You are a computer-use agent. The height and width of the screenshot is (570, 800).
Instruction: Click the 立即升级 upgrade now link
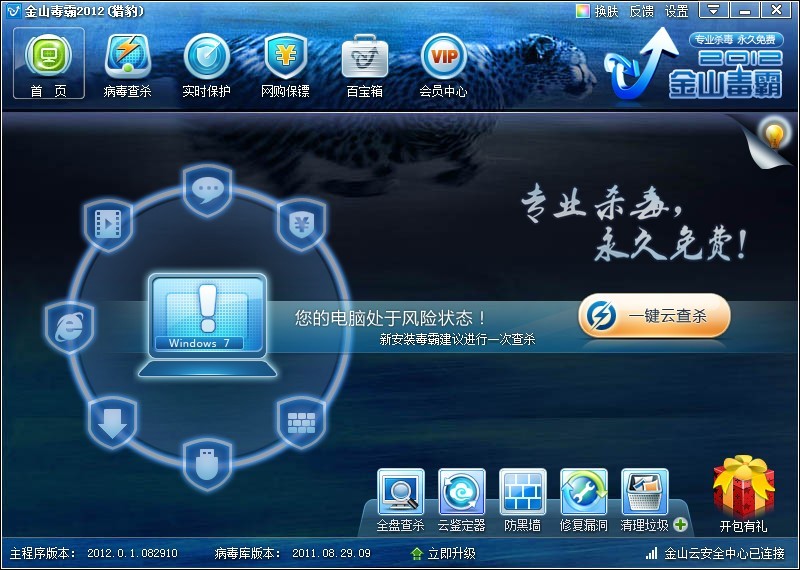(443, 553)
